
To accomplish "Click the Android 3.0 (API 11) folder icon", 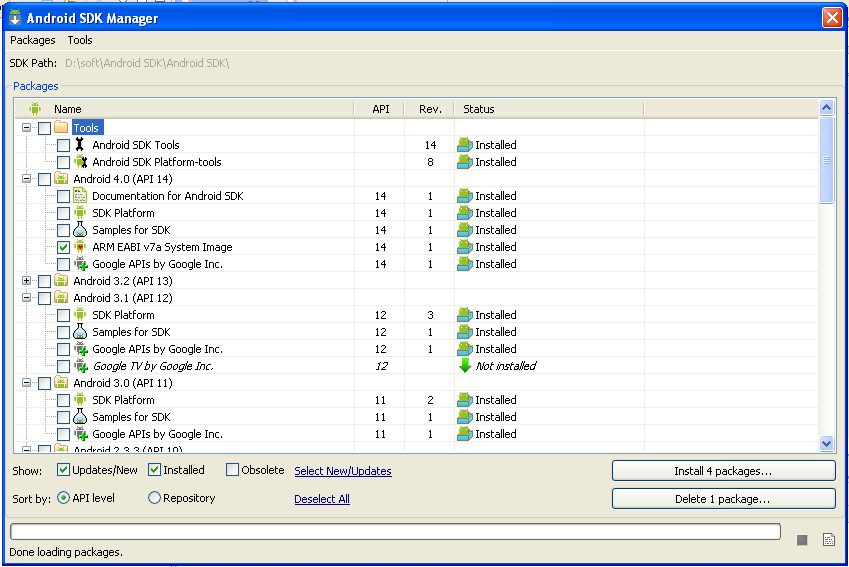I will pyautogui.click(x=61, y=382).
